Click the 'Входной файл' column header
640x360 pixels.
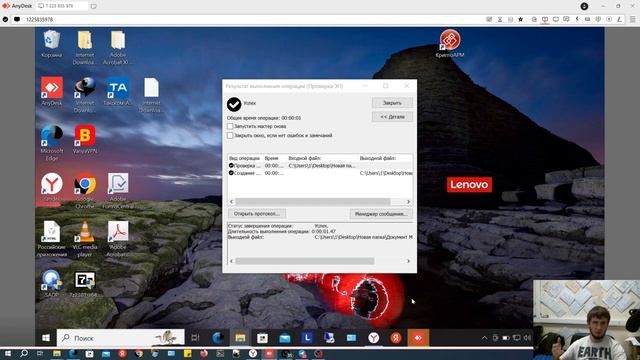[305, 158]
